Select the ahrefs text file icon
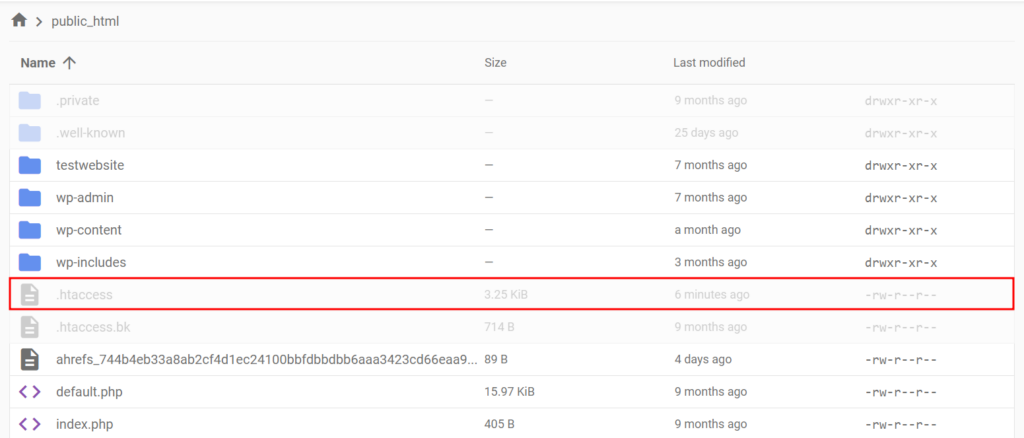 coord(29,359)
